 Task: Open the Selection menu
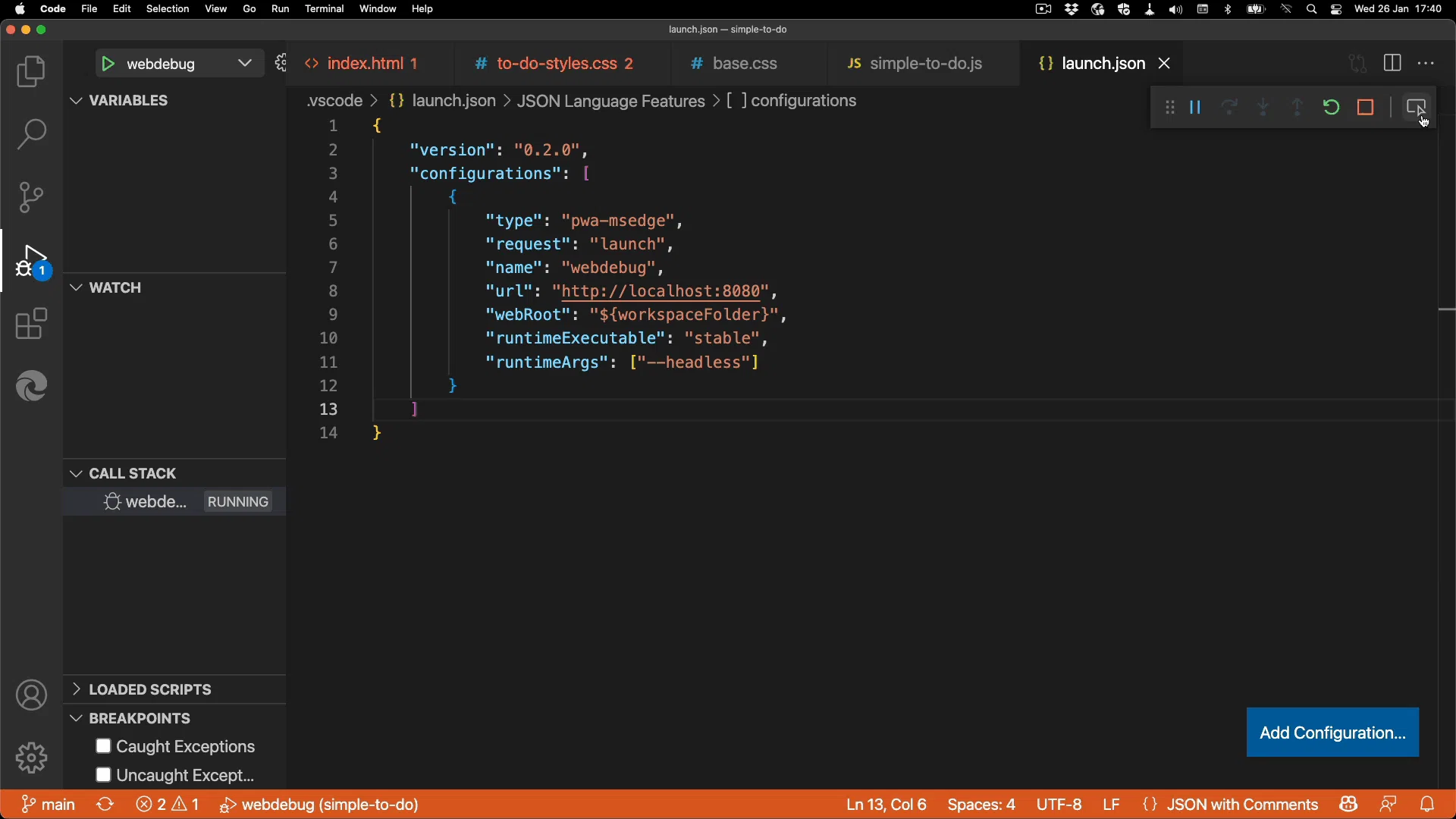tap(168, 9)
